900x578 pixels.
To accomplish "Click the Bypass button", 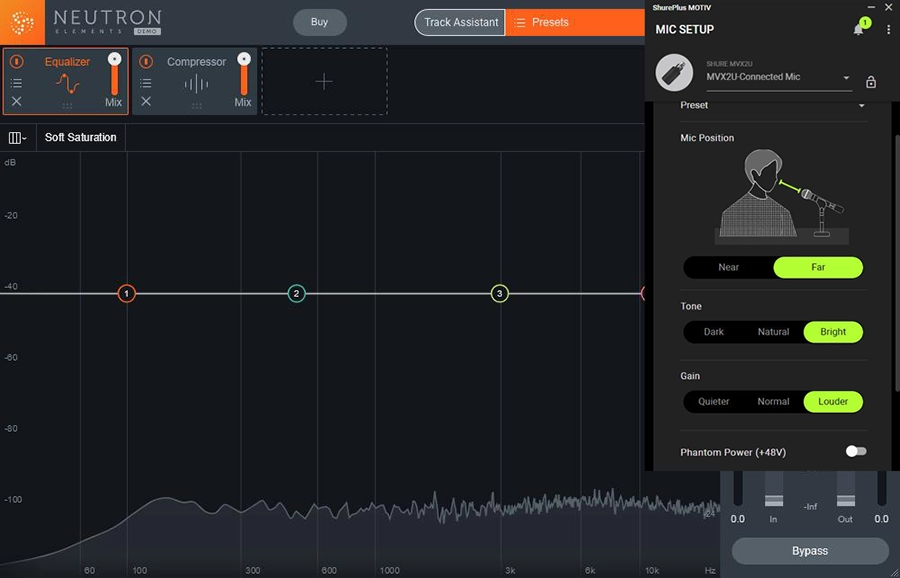I will coord(810,551).
